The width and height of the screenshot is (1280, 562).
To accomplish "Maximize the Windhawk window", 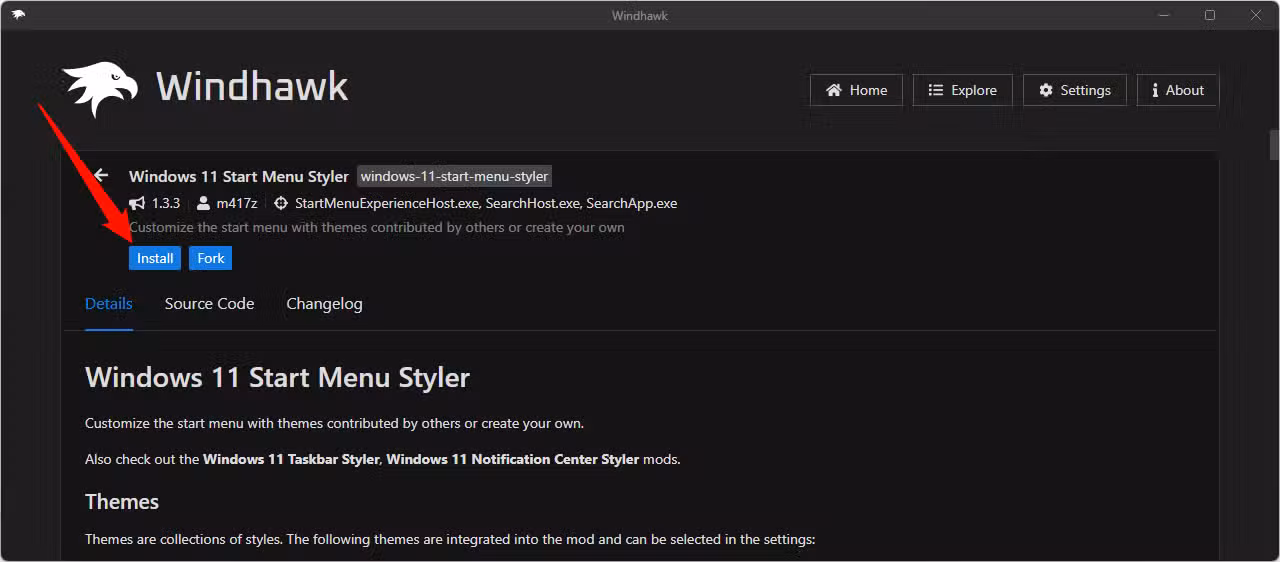I will tap(1210, 15).
